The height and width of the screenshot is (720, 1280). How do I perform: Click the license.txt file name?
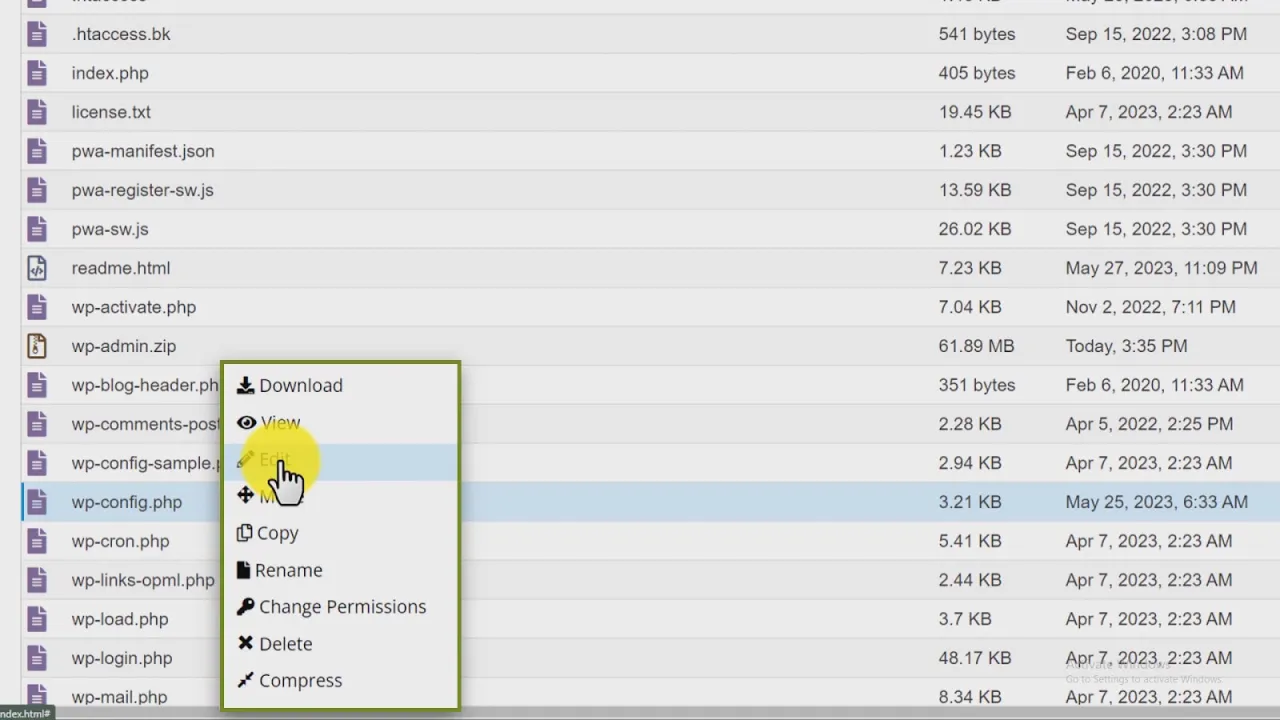[111, 112]
